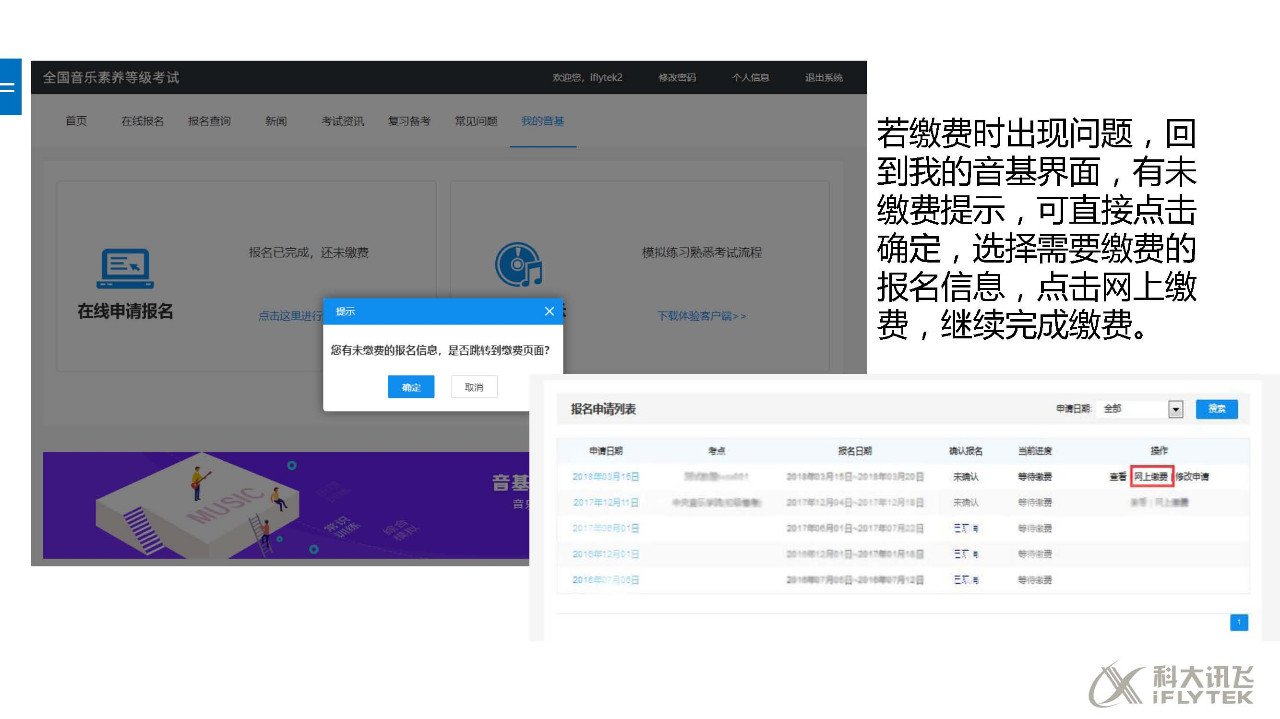Open the 2017年06月01日 application date link
This screenshot has height=719, width=1280.
(x=606, y=528)
